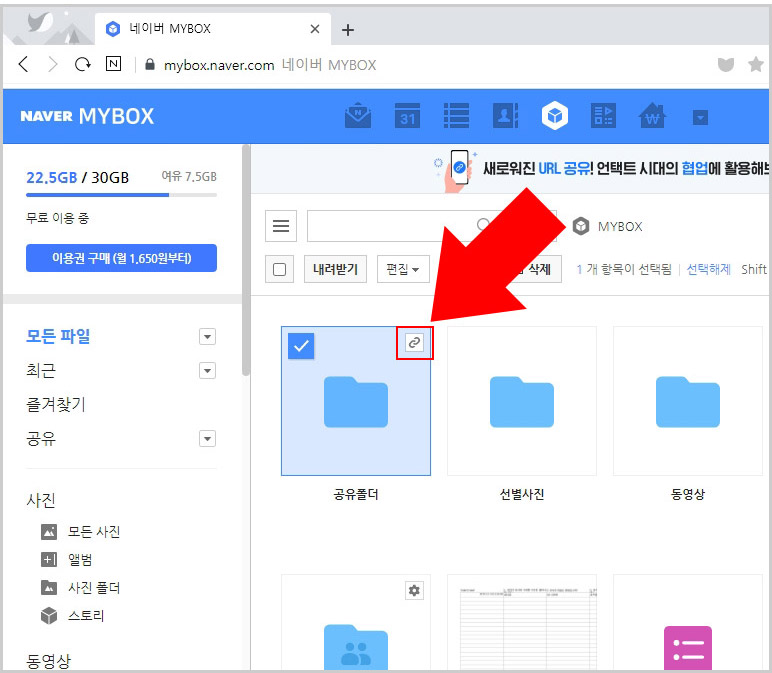Viewport: 772px width, 673px height.
Task: Open the pink list file thumbnail
Action: (x=688, y=623)
